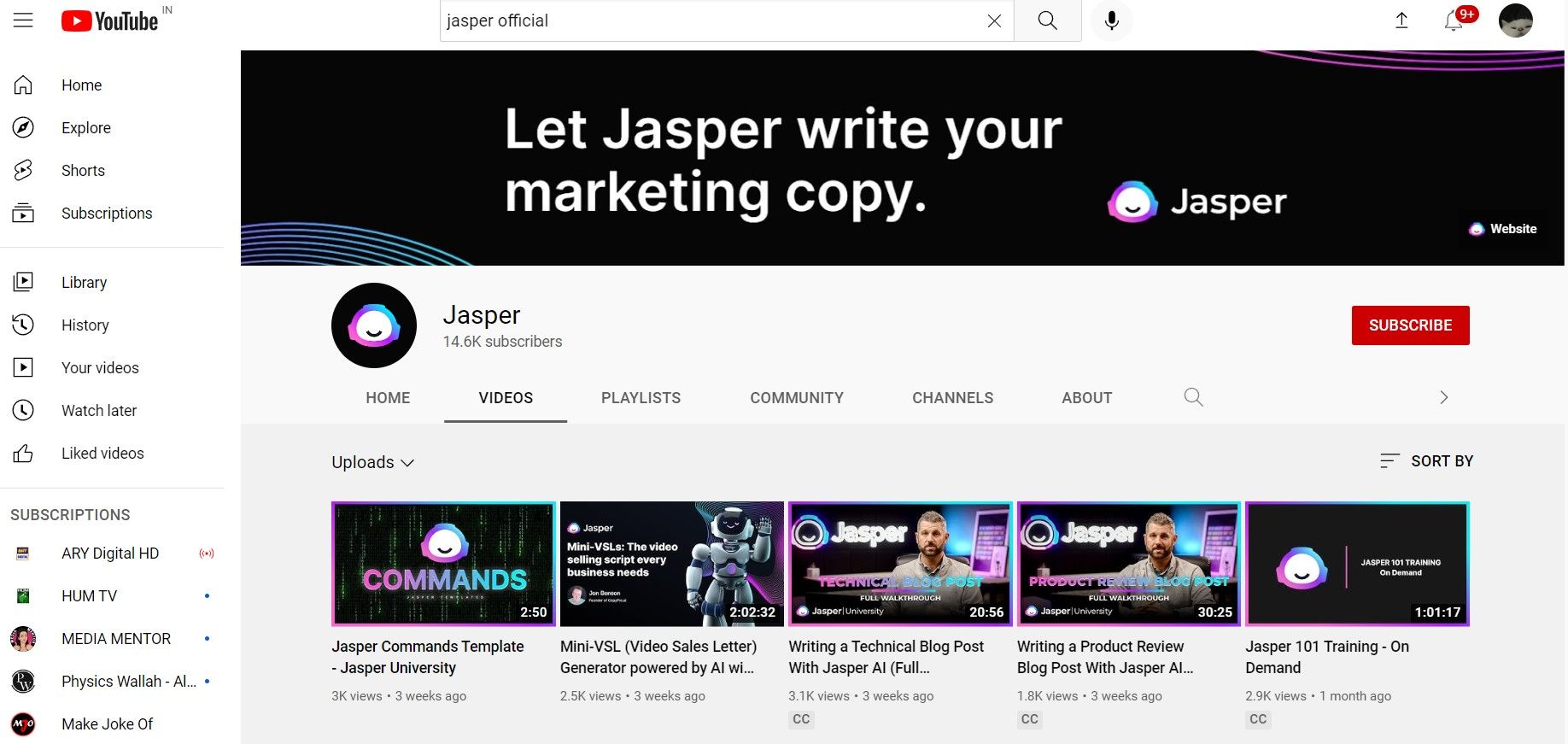The image size is (1568, 744).
Task: Expand the Uploads dropdown
Action: click(x=372, y=462)
